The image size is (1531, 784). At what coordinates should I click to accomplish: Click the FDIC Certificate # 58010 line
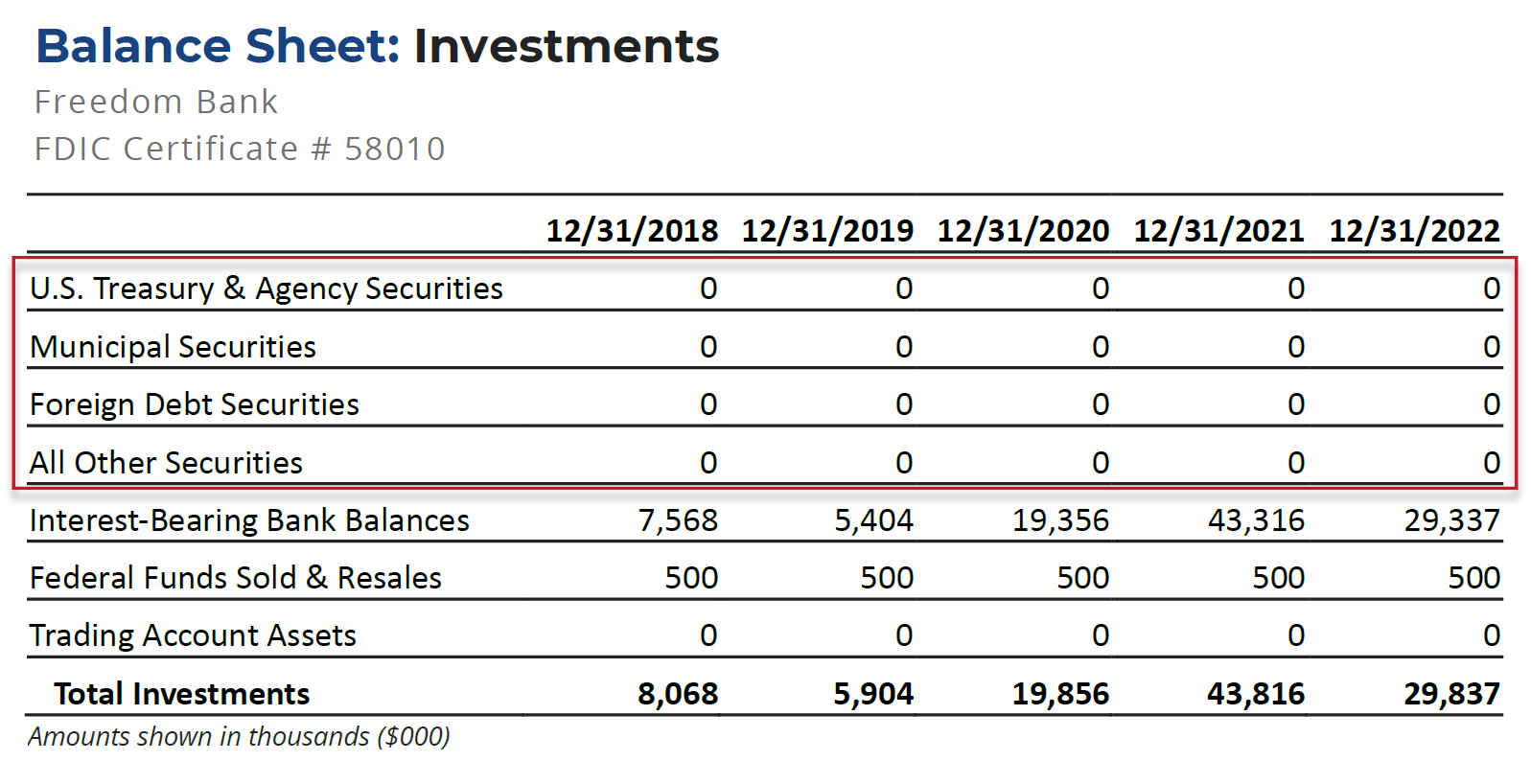240,149
